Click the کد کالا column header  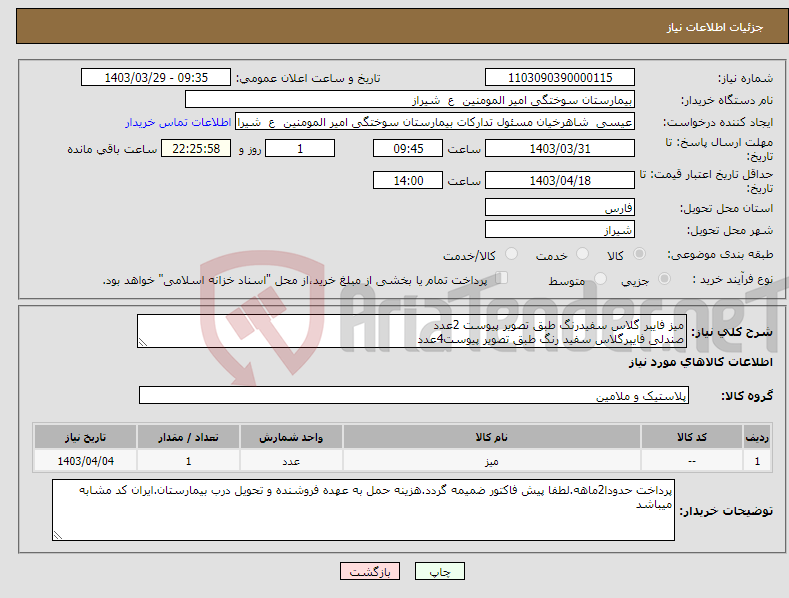[x=692, y=437]
